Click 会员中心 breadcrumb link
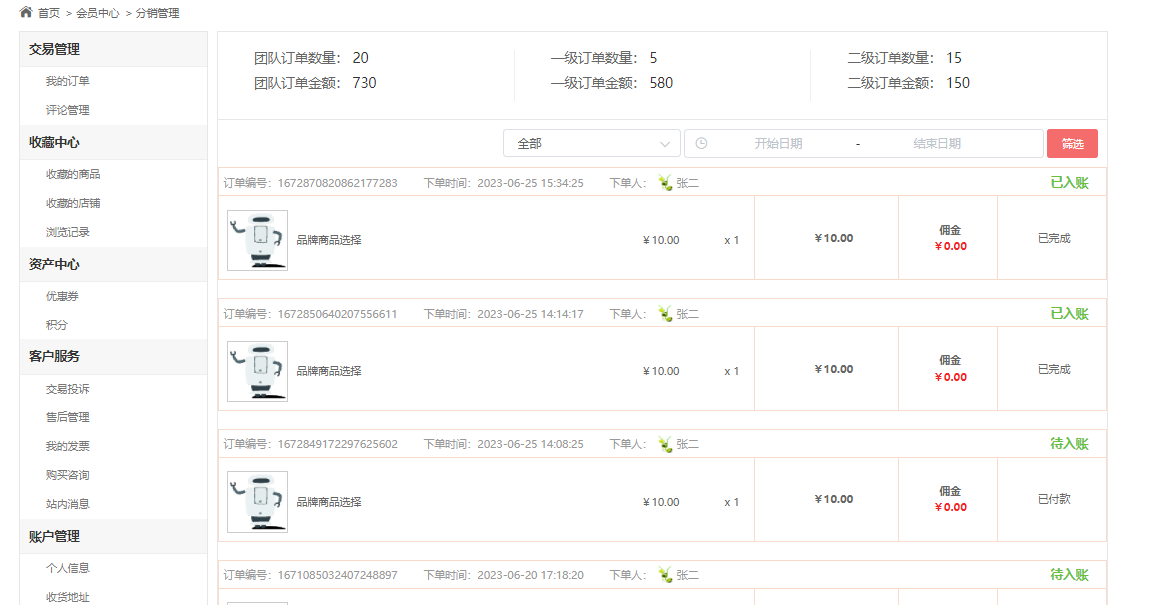This screenshot has width=1158, height=605. [x=97, y=13]
